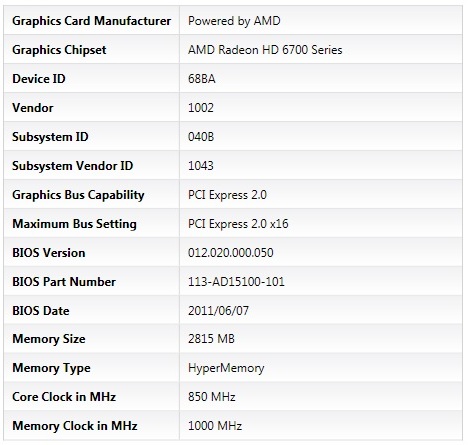This screenshot has width=468, height=445.
Task: Select Memory Clock value 1000 MHz
Action: (x=215, y=426)
